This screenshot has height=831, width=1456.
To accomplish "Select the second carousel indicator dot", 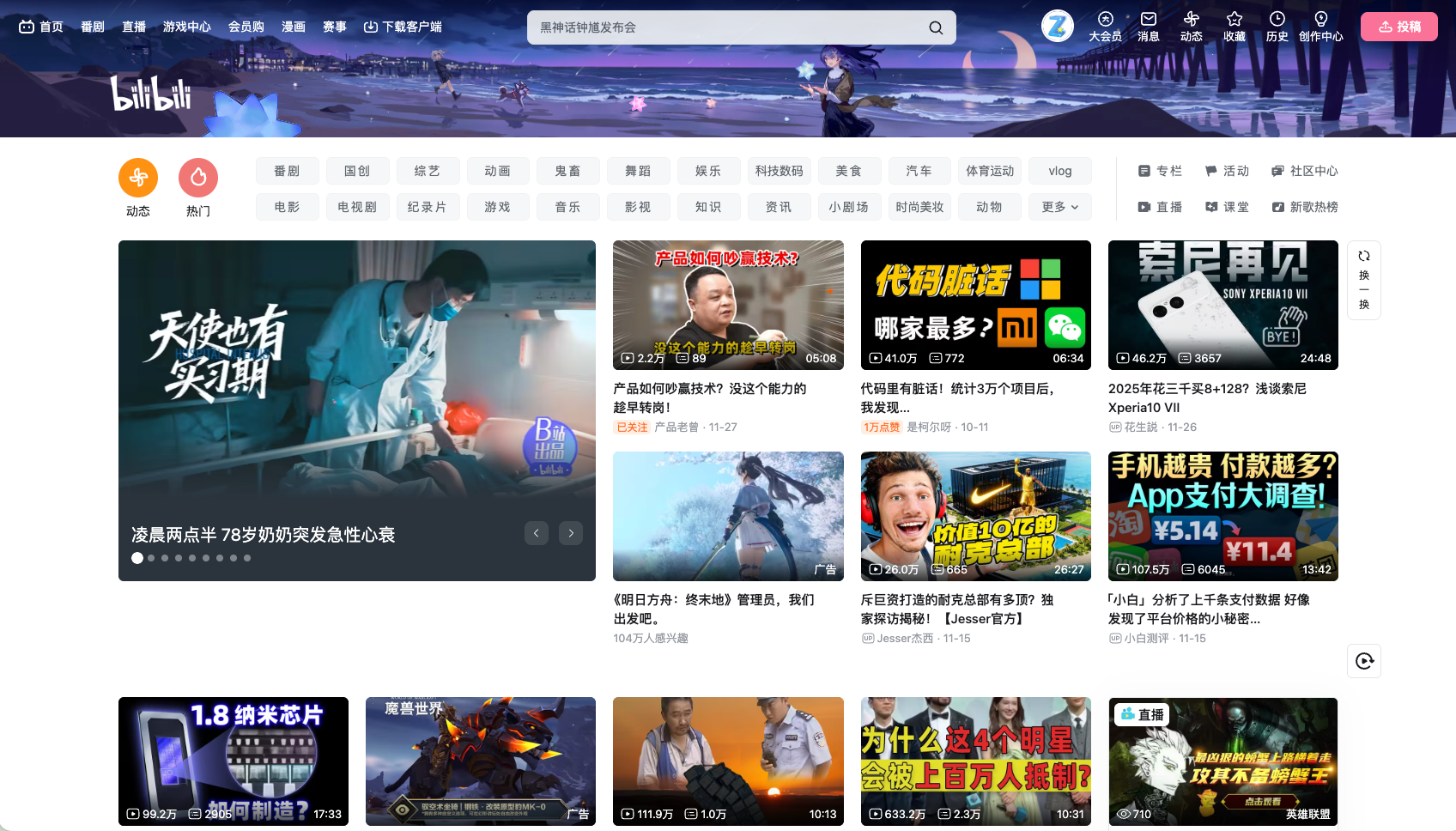I will tap(151, 558).
